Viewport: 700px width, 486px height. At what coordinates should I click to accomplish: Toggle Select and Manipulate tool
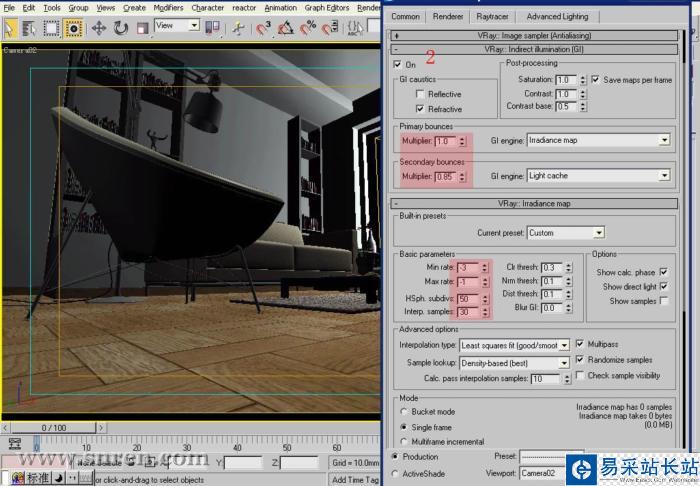(238, 29)
